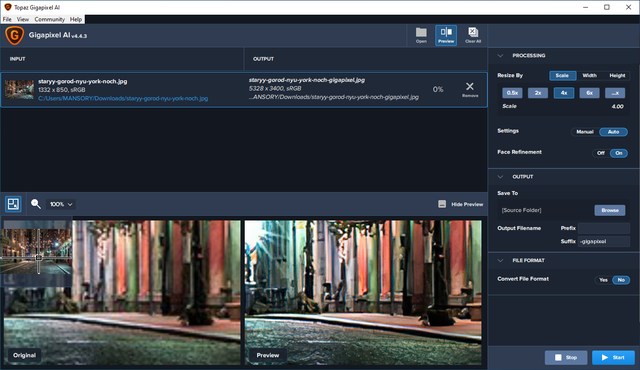Click the Prefix input field
This screenshot has width=640, height=370.
604,228
